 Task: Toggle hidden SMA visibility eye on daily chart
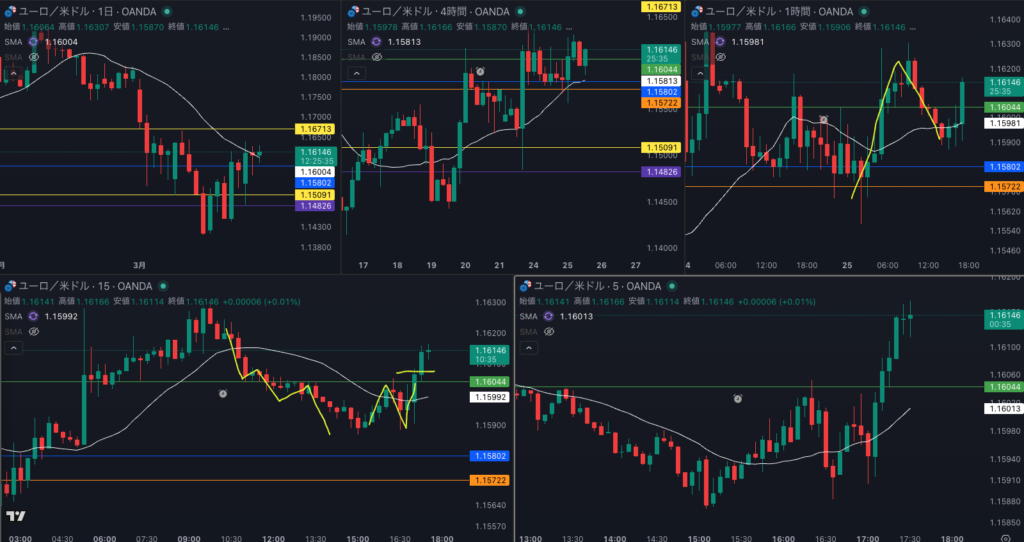[x=34, y=57]
